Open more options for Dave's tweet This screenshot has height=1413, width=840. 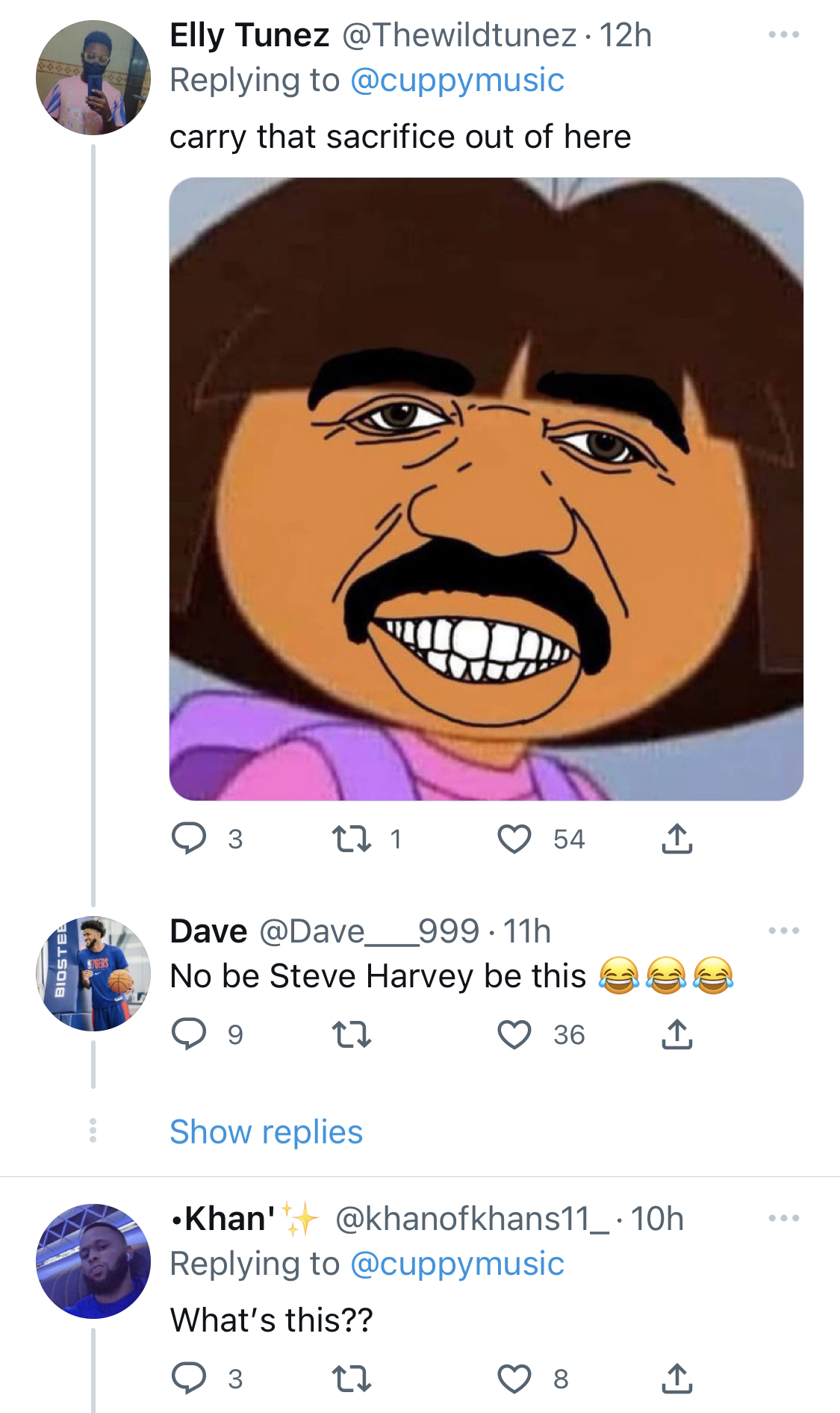784,931
